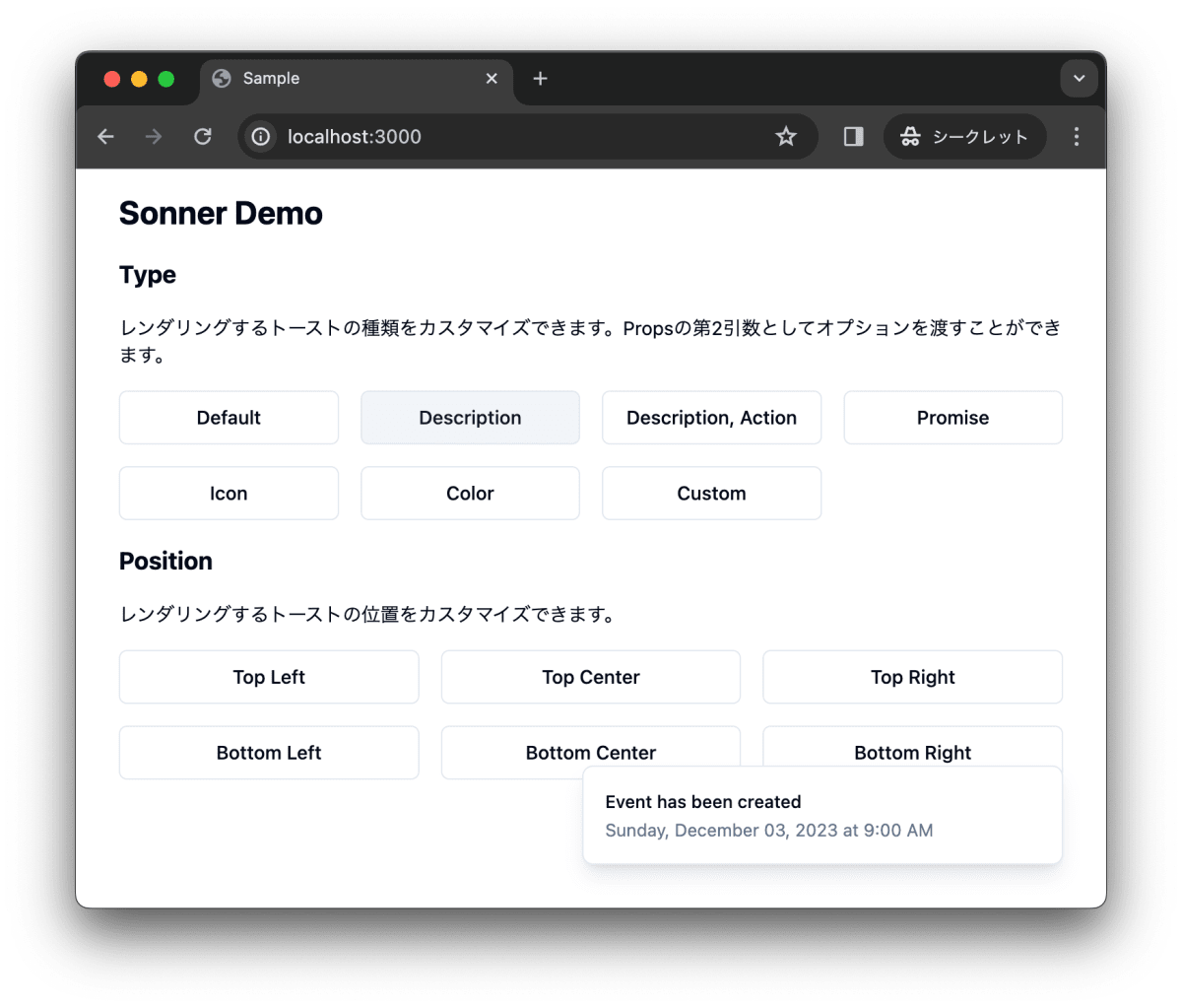Set toast position to Top Center
This screenshot has height=1008, width=1182.
591,677
